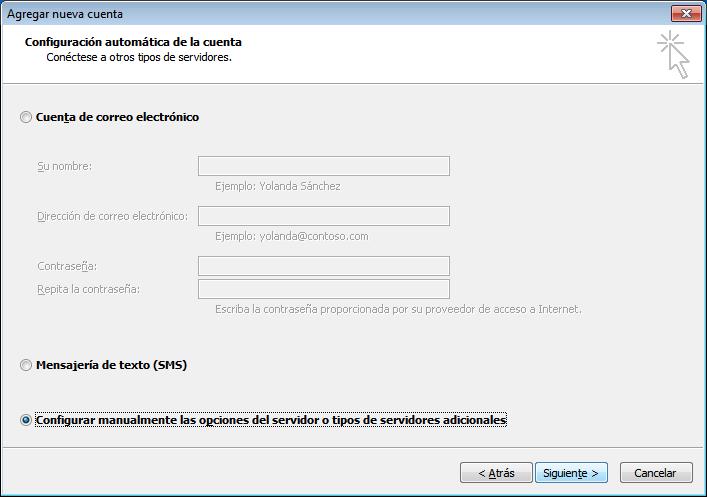Image resolution: width=707 pixels, height=497 pixels.
Task: Click the Su nombre input field
Action: (x=324, y=166)
